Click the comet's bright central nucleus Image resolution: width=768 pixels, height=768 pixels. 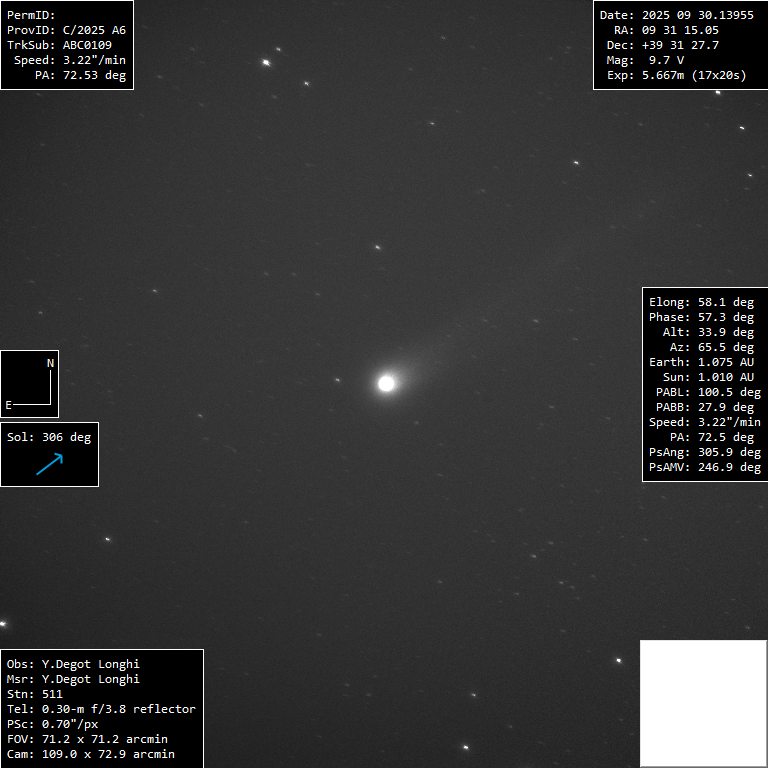[386, 383]
